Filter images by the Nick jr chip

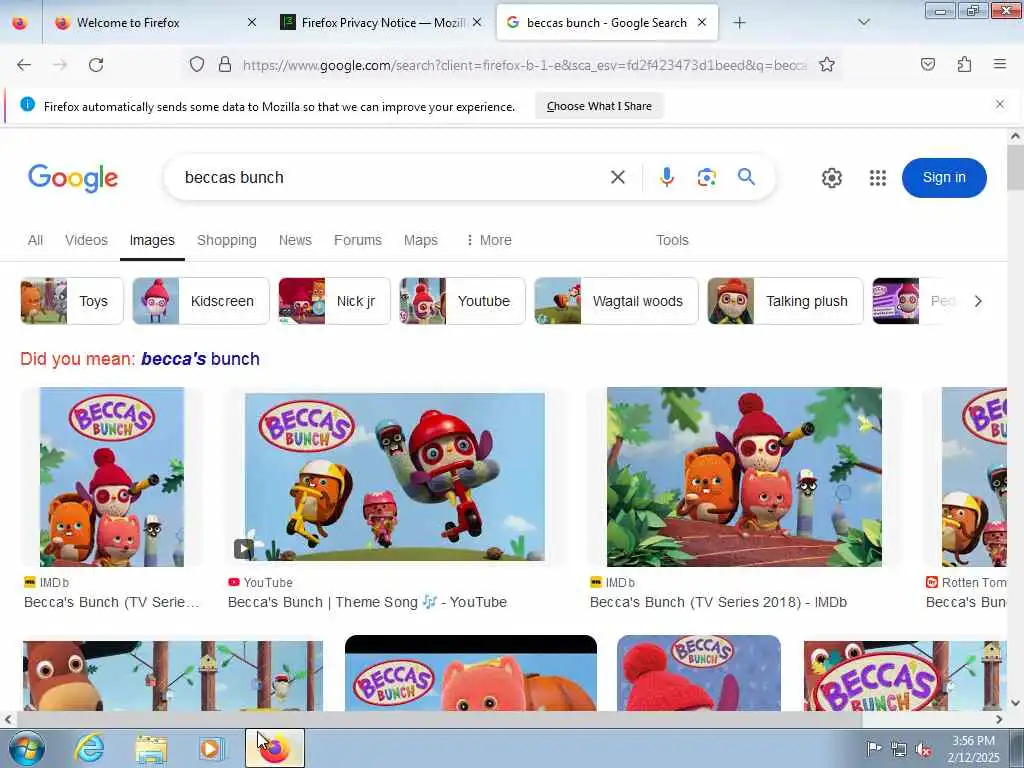point(334,301)
